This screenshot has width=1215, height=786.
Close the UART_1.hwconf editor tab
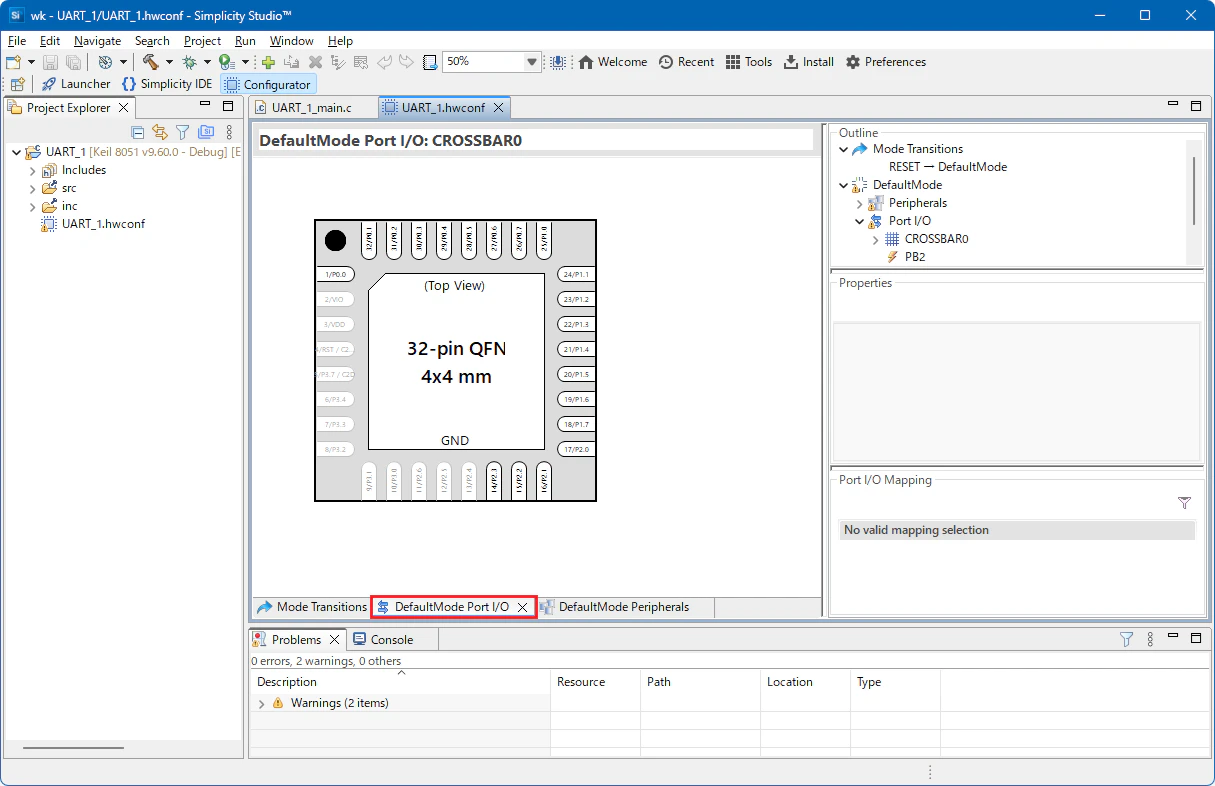[498, 107]
